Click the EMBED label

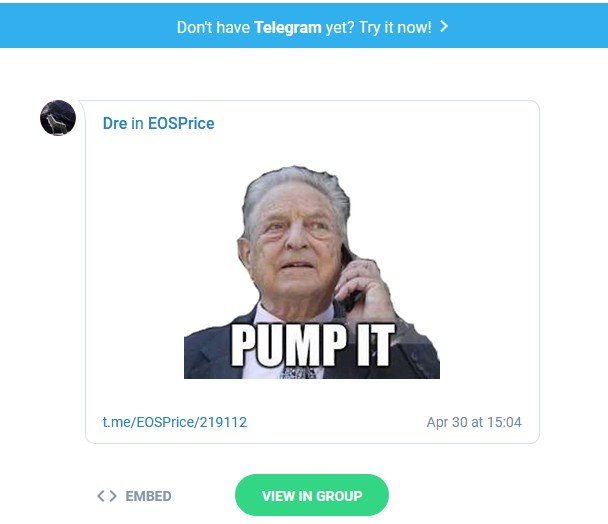[148, 496]
